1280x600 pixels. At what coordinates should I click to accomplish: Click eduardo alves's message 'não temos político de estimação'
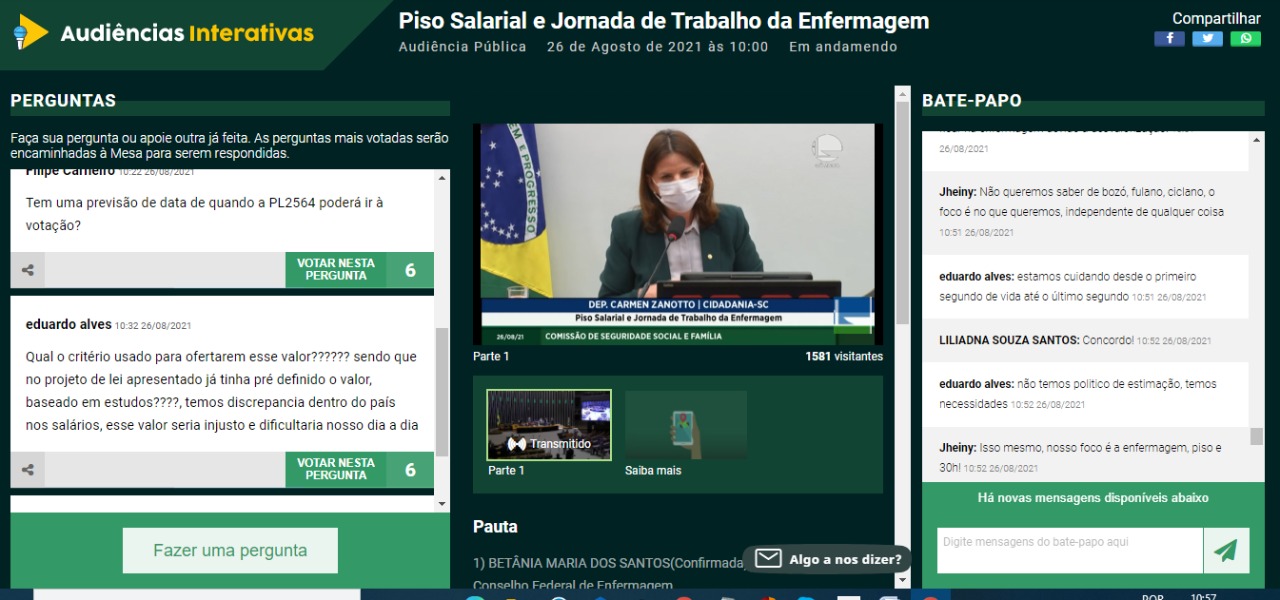tap(1085, 393)
